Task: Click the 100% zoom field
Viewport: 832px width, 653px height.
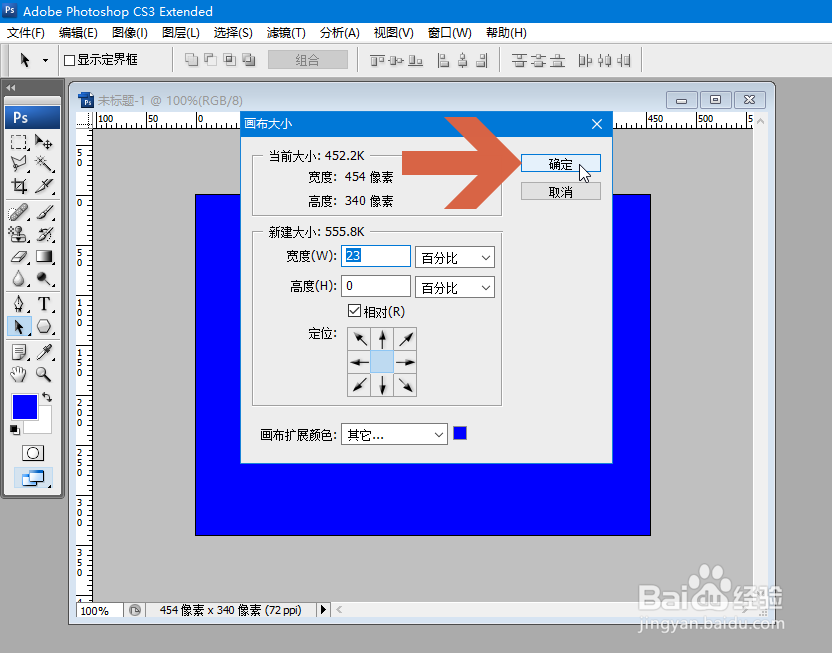Action: [x=100, y=611]
